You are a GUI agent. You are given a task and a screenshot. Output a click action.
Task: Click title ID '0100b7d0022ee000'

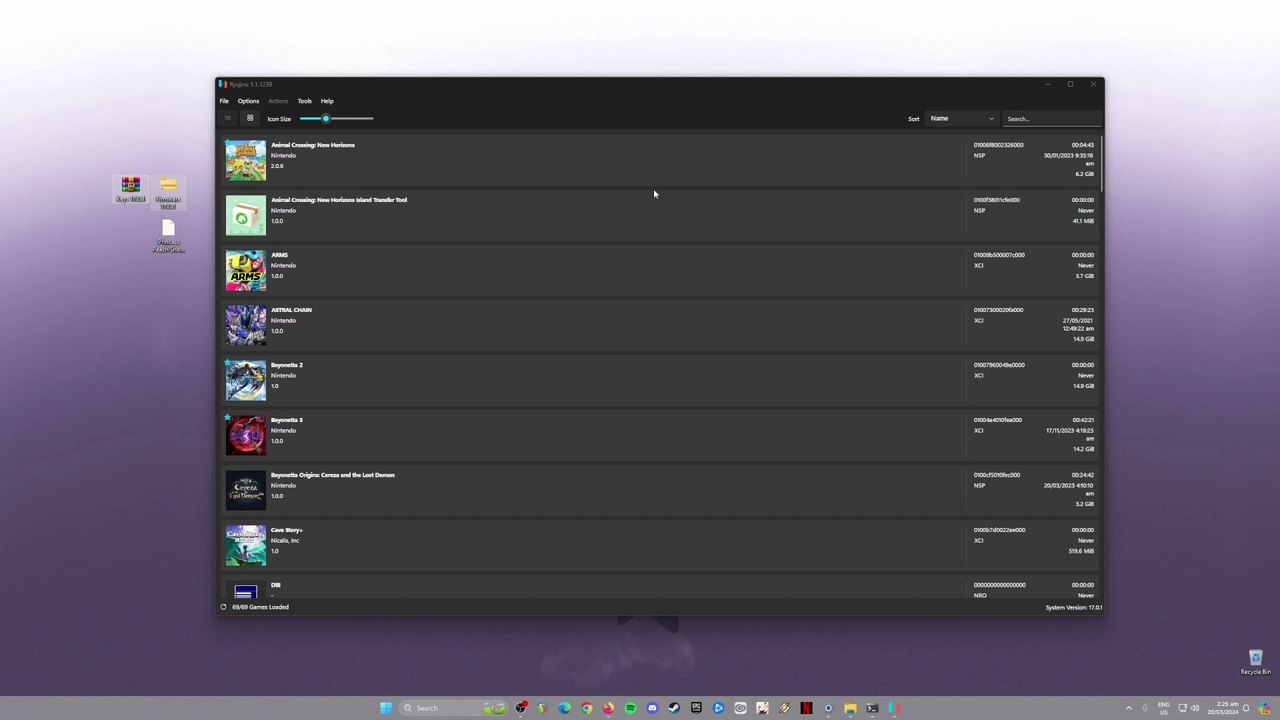tap(999, 530)
